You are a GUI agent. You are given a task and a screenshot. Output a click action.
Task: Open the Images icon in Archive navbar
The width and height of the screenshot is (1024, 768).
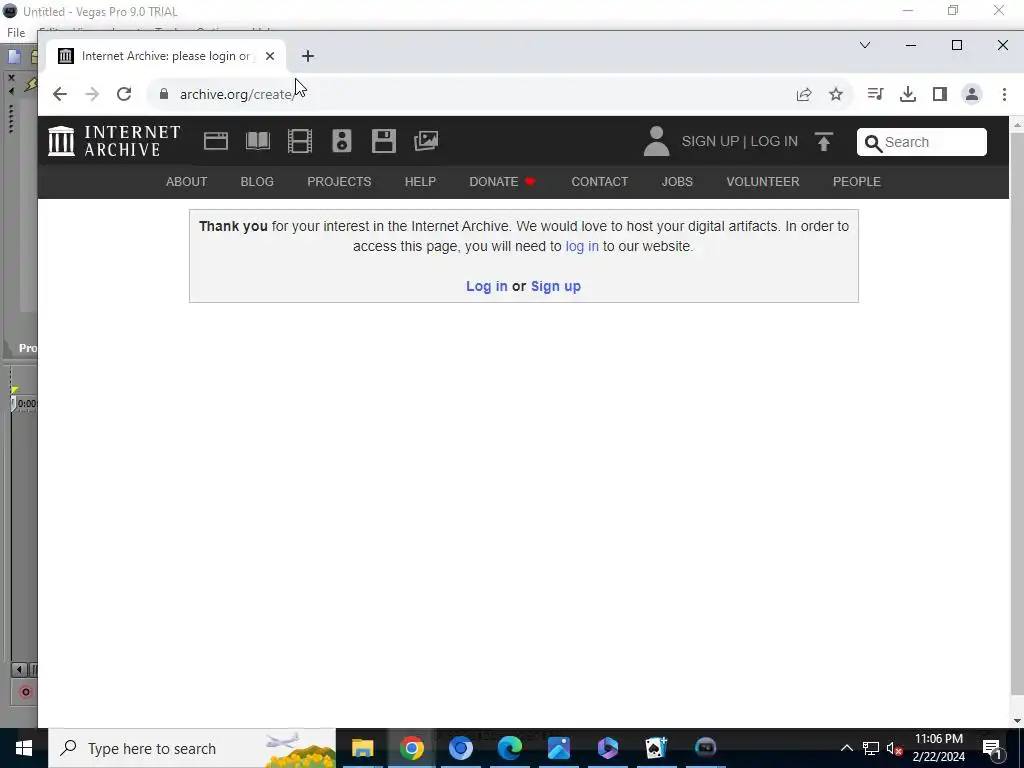pos(426,141)
